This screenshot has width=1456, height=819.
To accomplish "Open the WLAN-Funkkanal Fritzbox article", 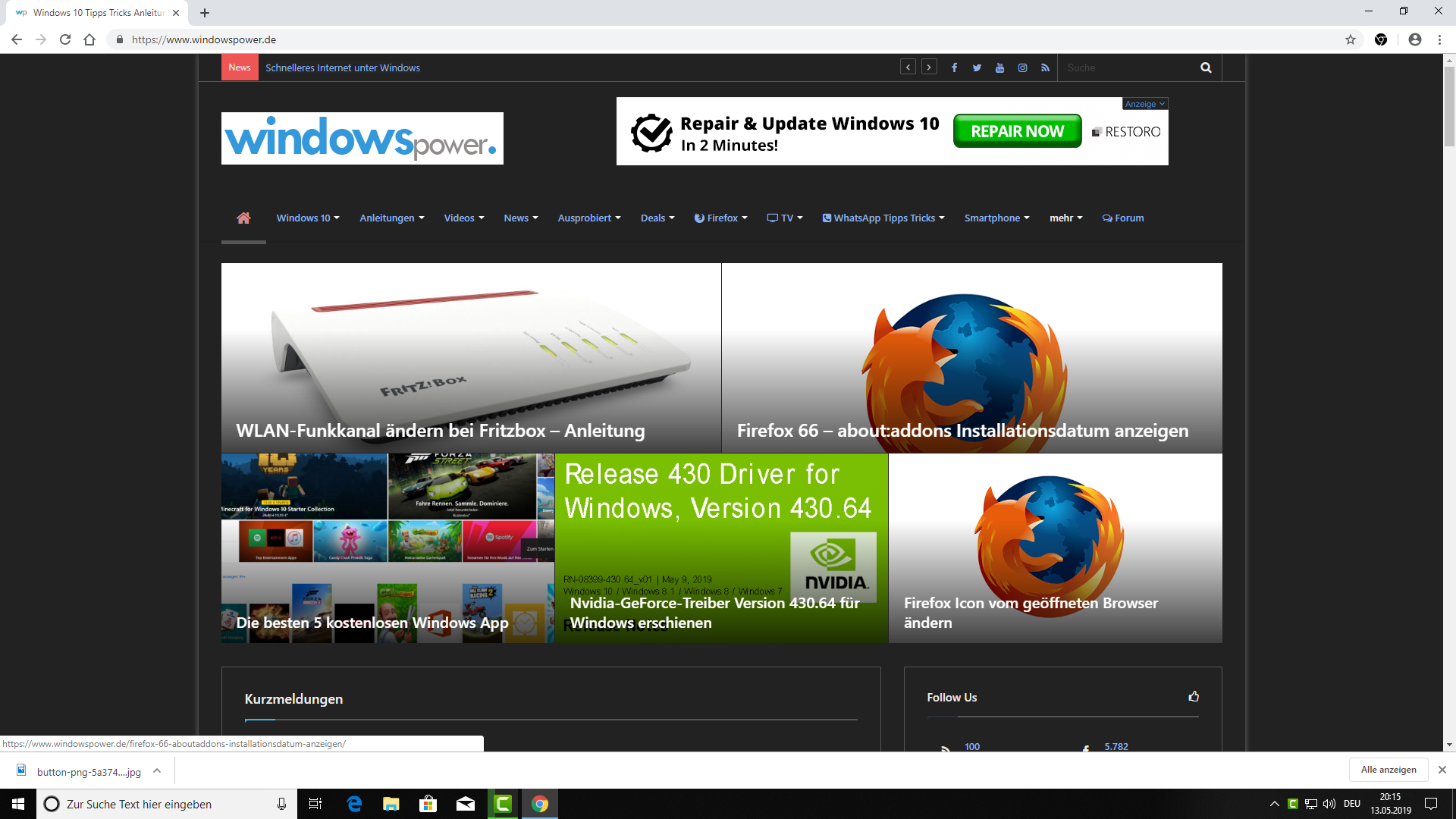I will point(471,358).
